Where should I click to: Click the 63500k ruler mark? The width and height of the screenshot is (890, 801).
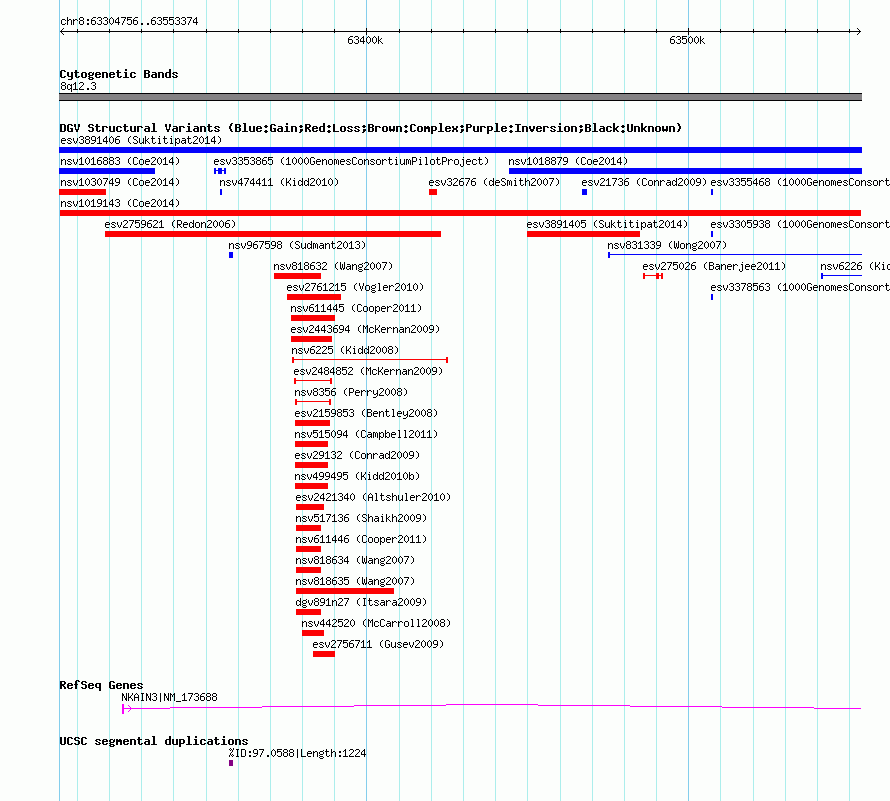coord(687,40)
